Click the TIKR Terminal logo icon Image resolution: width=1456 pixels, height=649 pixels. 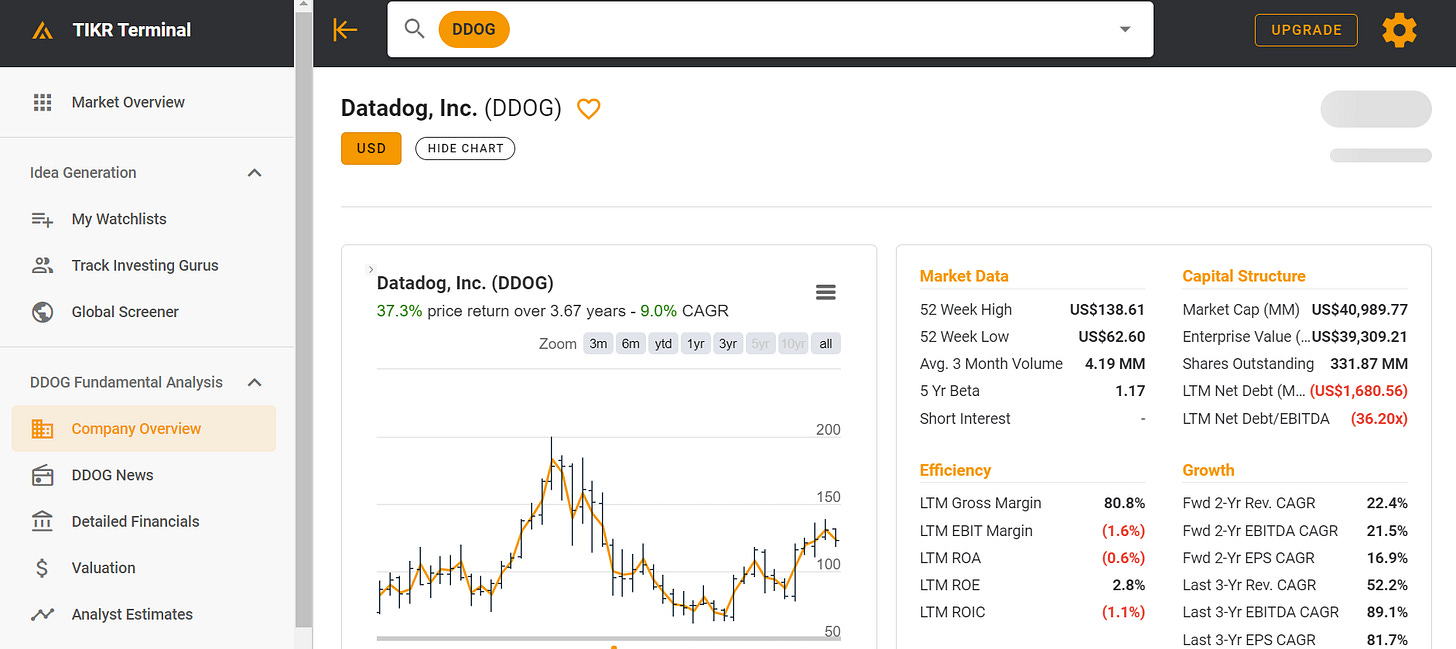(42, 31)
